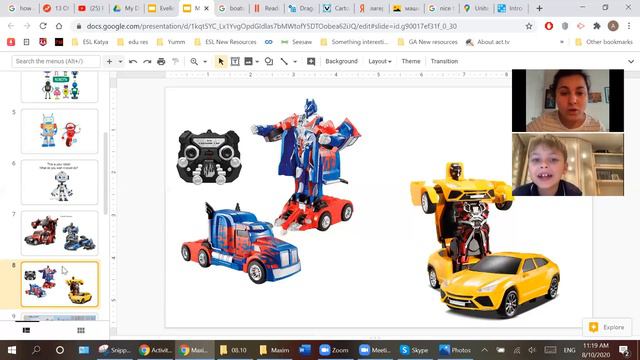Image resolution: width=640 pixels, height=360 pixels.
Task: Open Other bookmarks folder
Action: click(603, 42)
